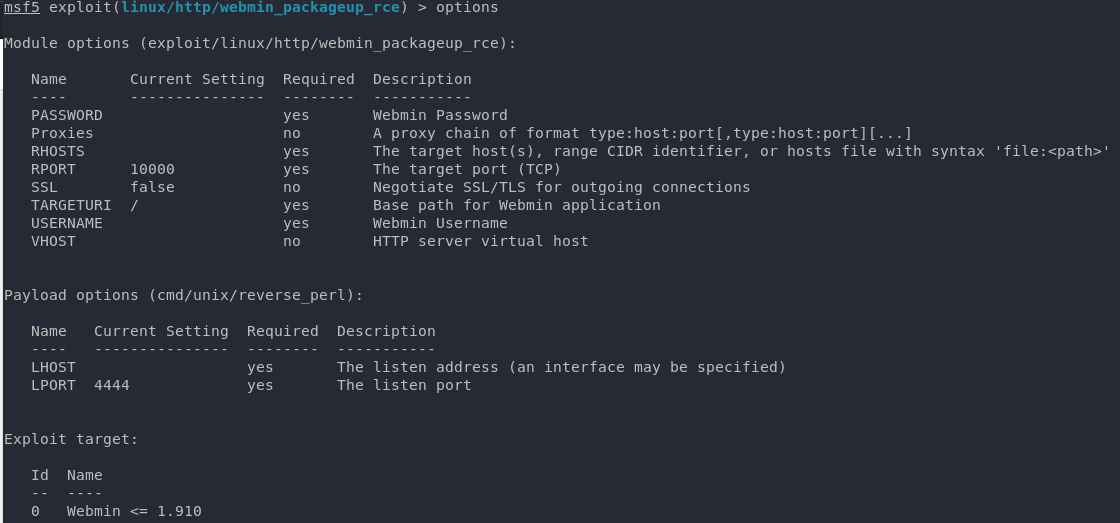
Task: Click the 'Module options' heading line
Action: (x=260, y=44)
